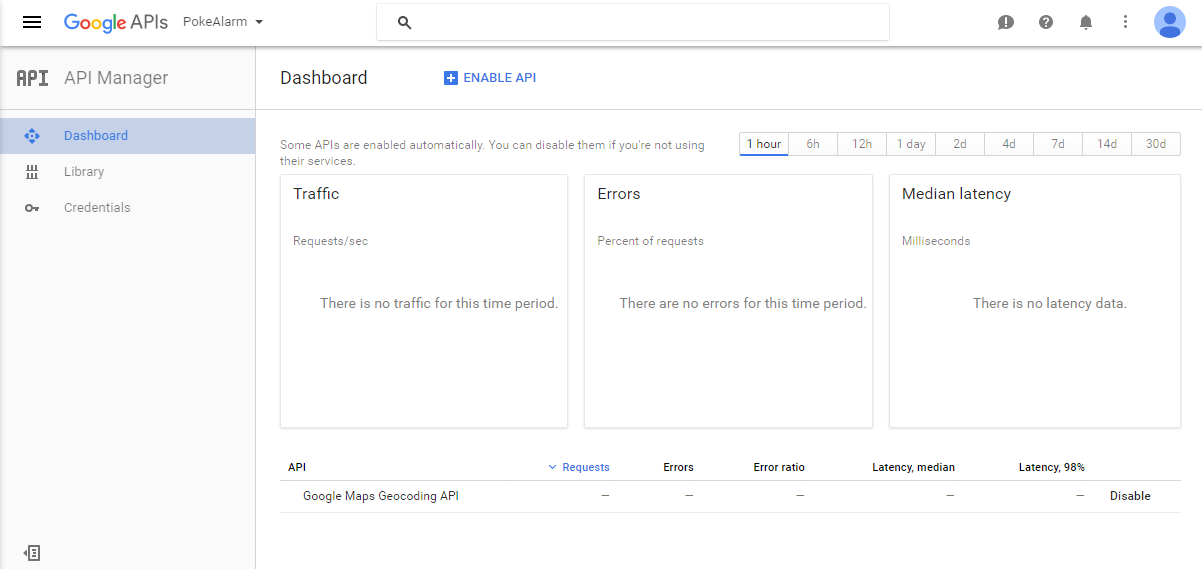Open the help question mark icon
This screenshot has height=569, width=1202.
click(x=1046, y=22)
